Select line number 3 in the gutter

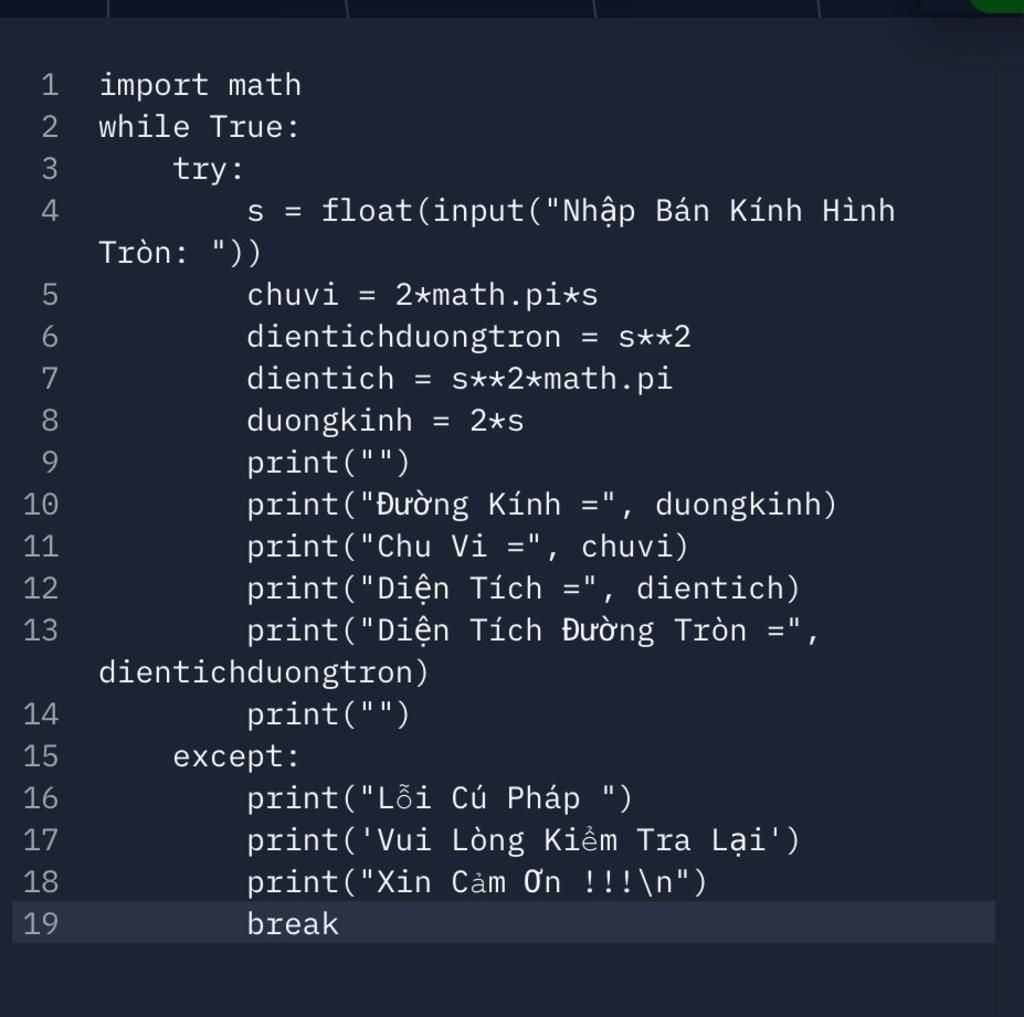tap(50, 169)
